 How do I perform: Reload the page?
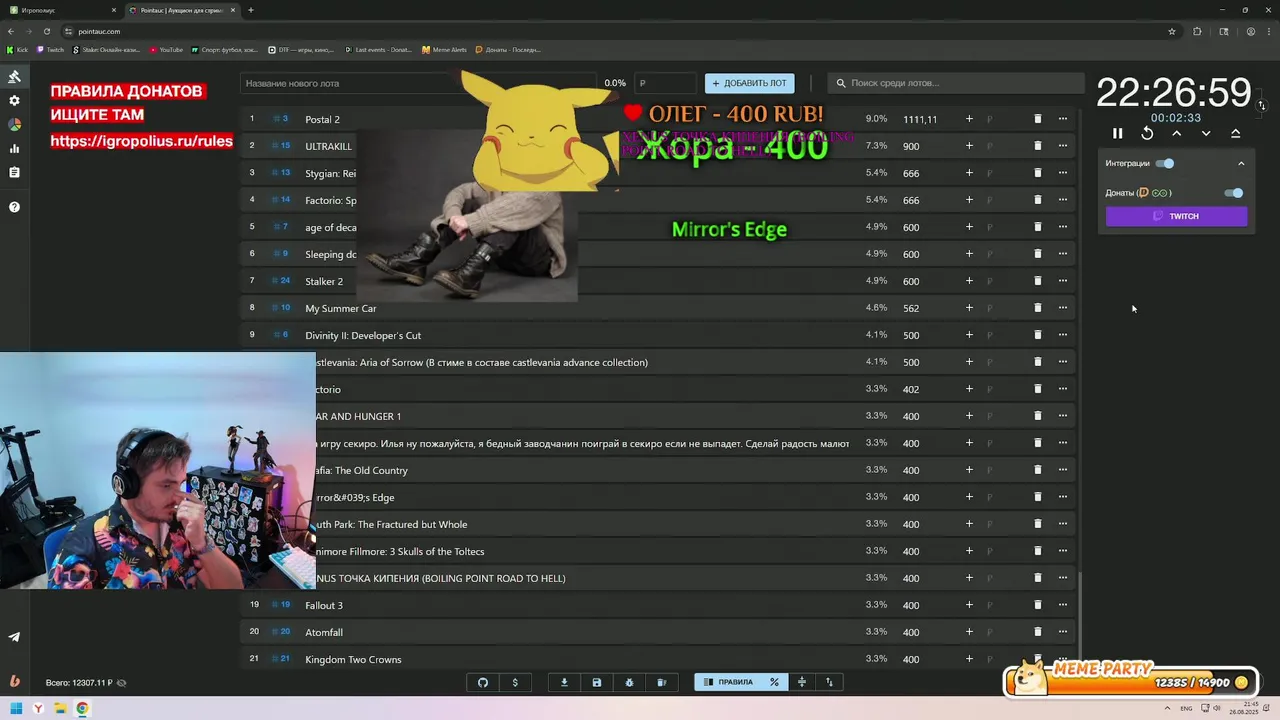pos(46,31)
